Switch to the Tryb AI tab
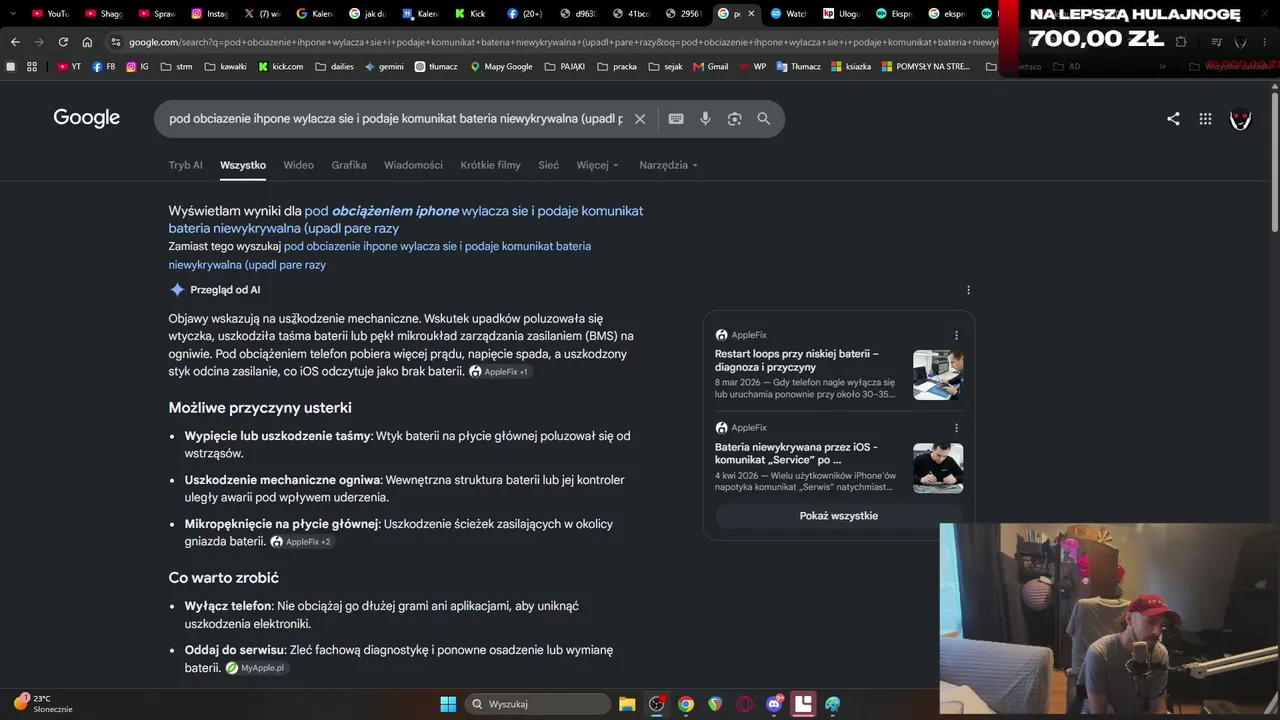Image resolution: width=1280 pixels, height=720 pixels. [185, 165]
